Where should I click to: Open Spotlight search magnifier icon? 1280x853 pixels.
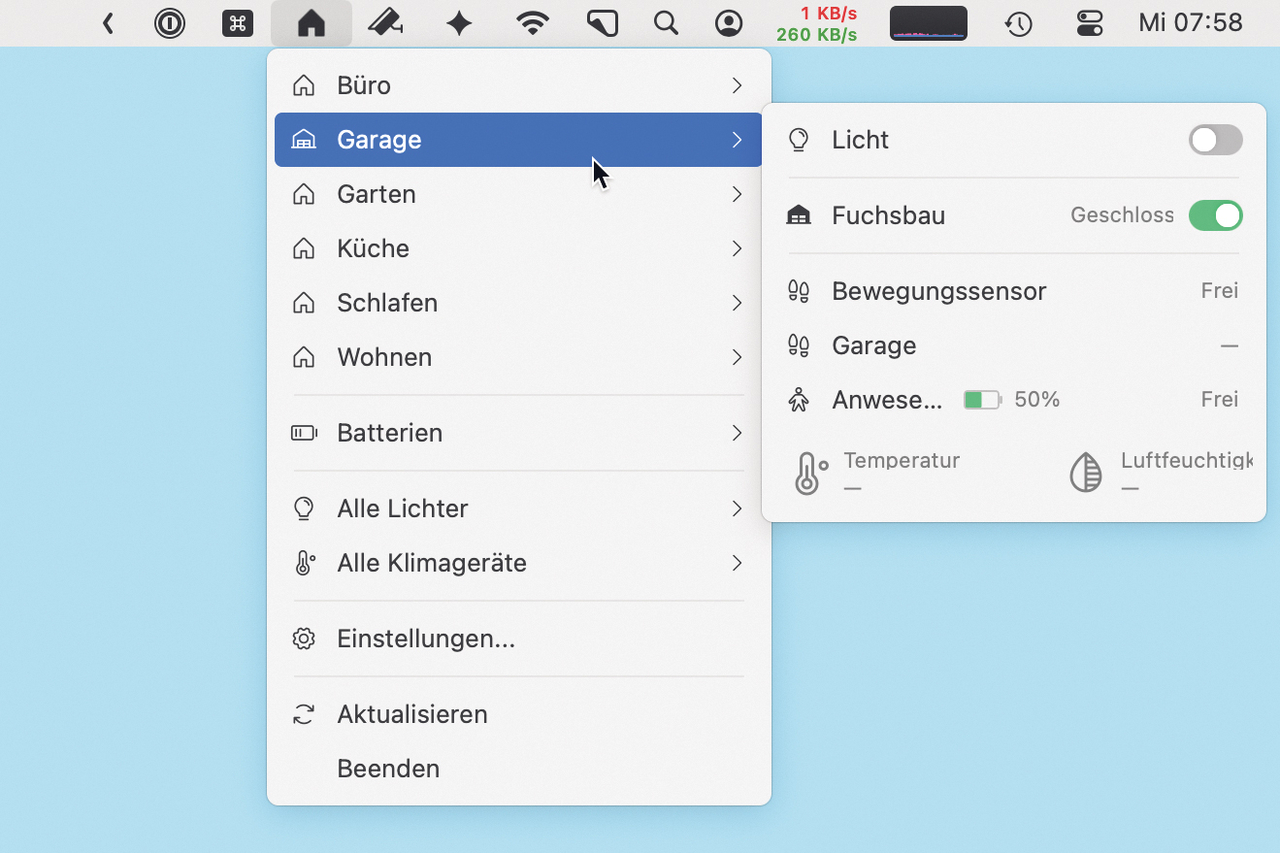click(666, 23)
